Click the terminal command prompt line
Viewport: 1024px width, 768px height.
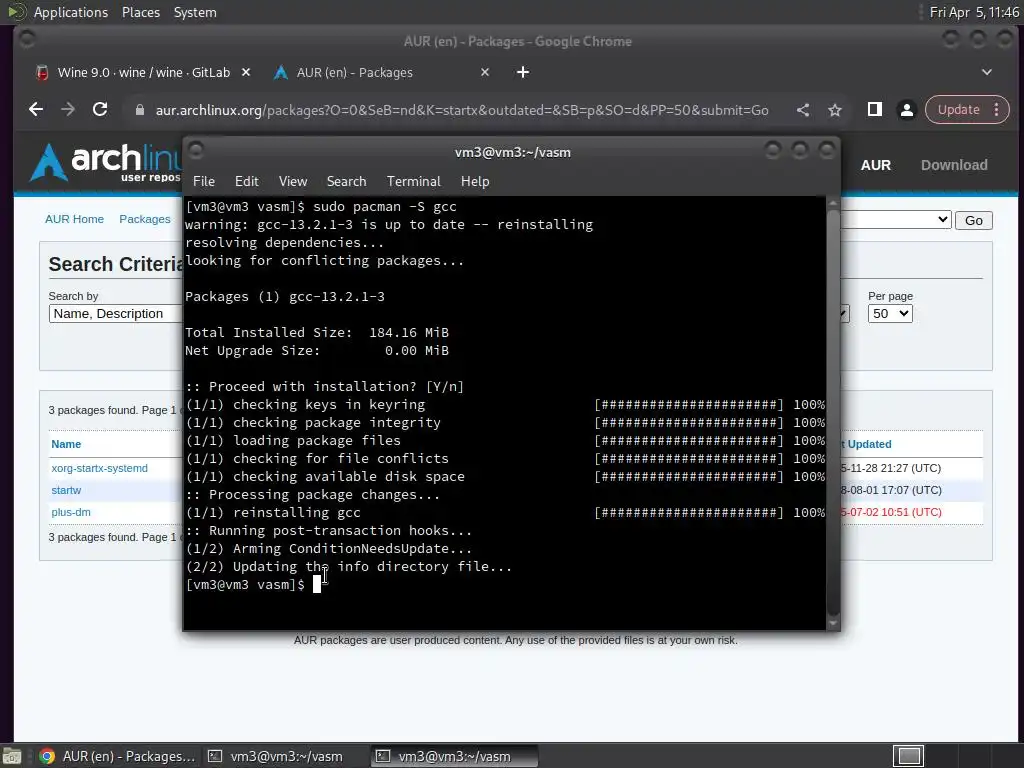pos(253,584)
